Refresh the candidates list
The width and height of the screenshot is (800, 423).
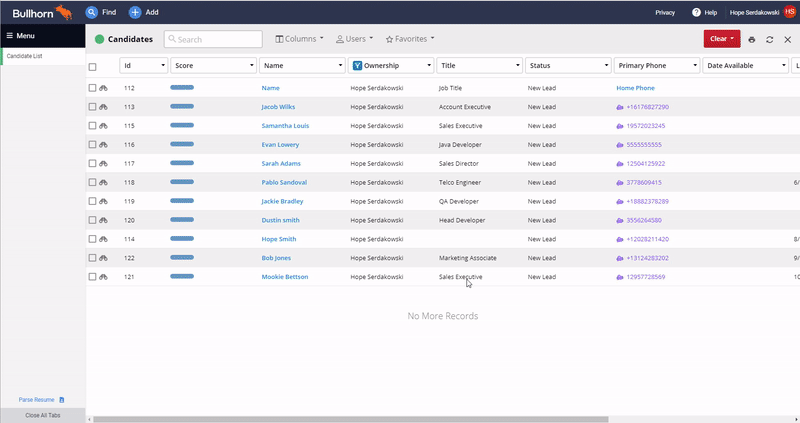tap(769, 39)
